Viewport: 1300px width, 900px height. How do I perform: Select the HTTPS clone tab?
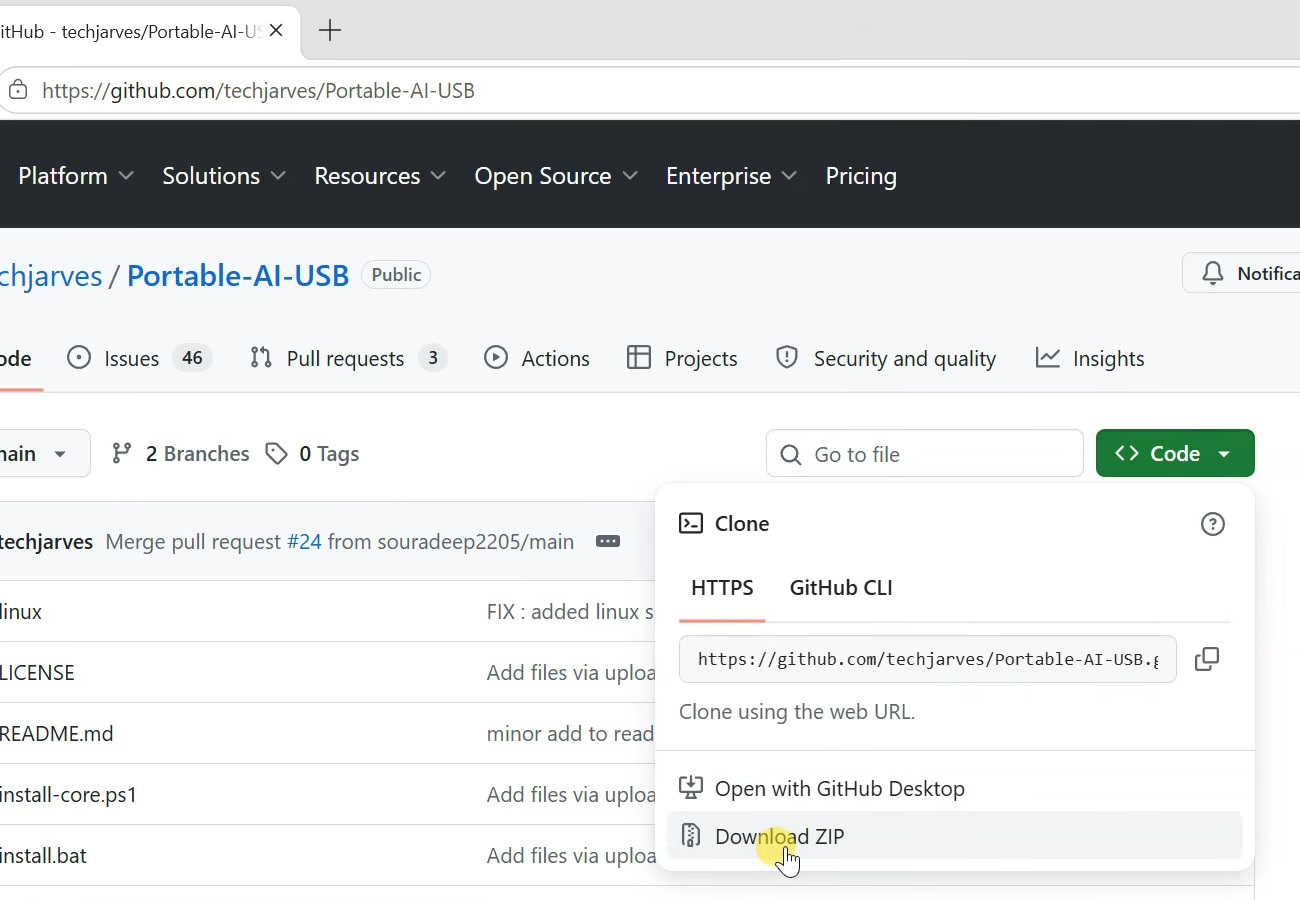(722, 588)
